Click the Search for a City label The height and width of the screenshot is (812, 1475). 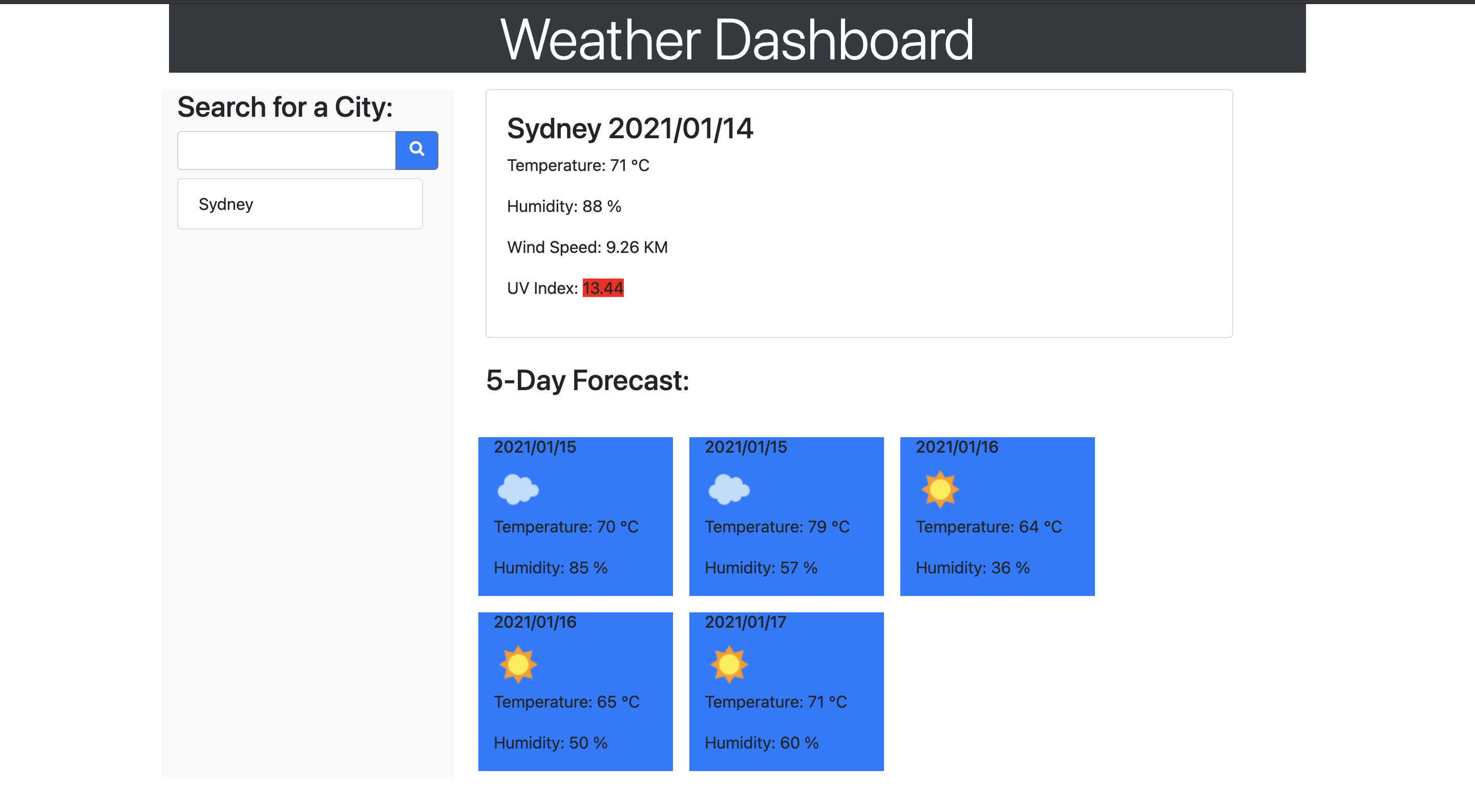click(x=285, y=107)
